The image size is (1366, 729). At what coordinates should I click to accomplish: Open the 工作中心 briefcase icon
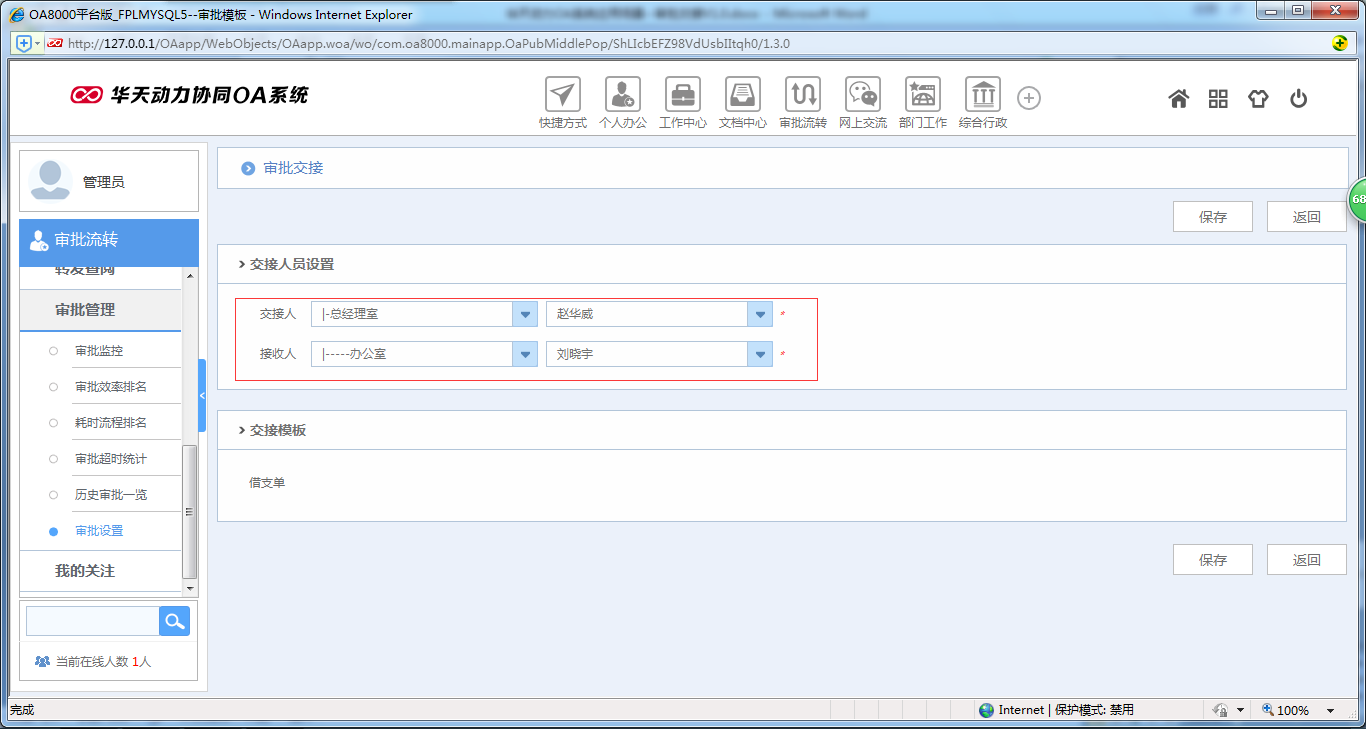(682, 95)
